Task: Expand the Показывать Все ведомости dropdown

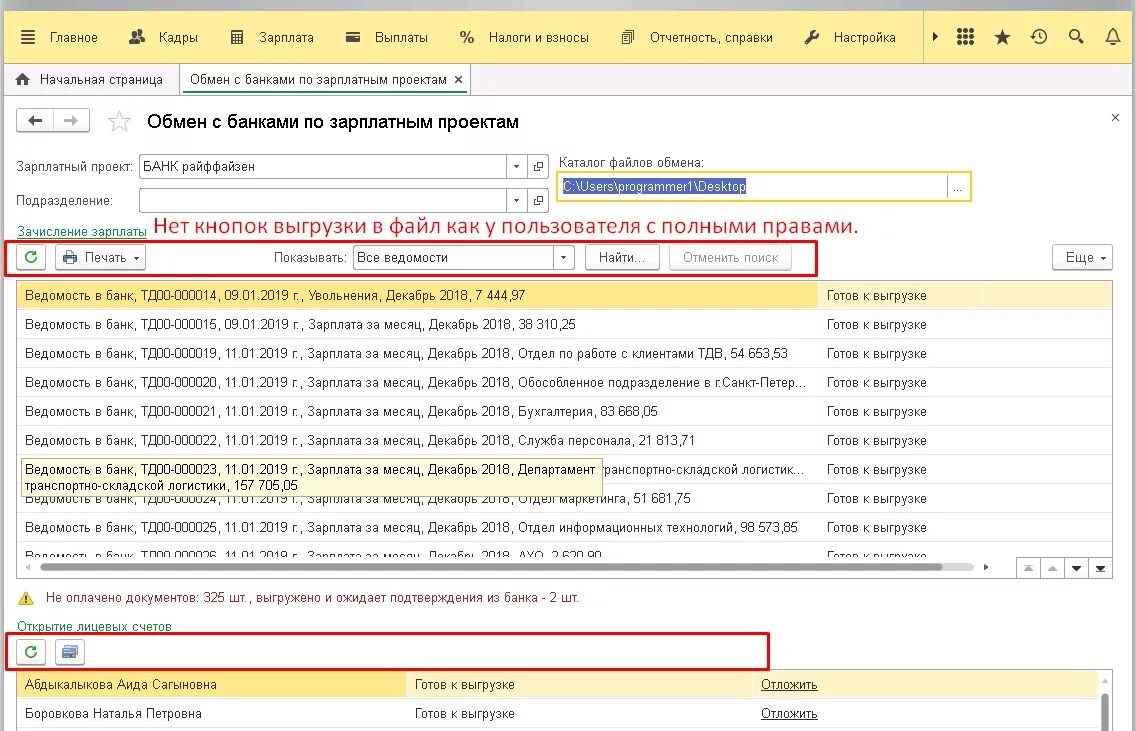Action: 564,257
